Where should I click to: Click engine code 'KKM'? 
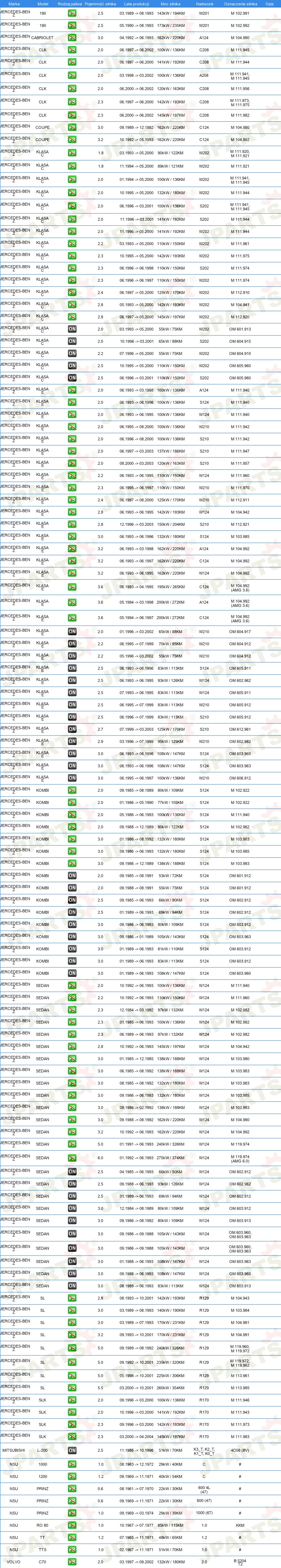pos(240,1525)
